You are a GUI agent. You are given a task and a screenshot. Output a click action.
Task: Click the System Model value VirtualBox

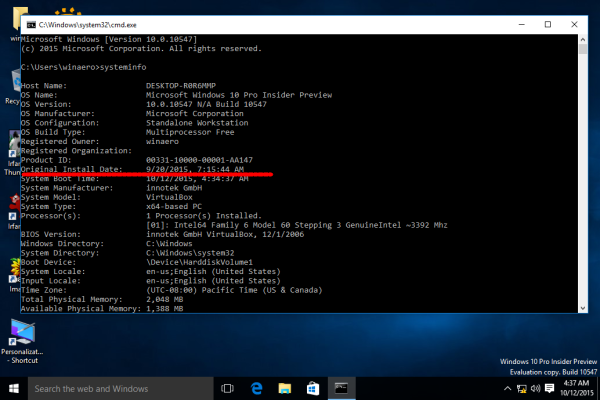pyautogui.click(x=169, y=197)
